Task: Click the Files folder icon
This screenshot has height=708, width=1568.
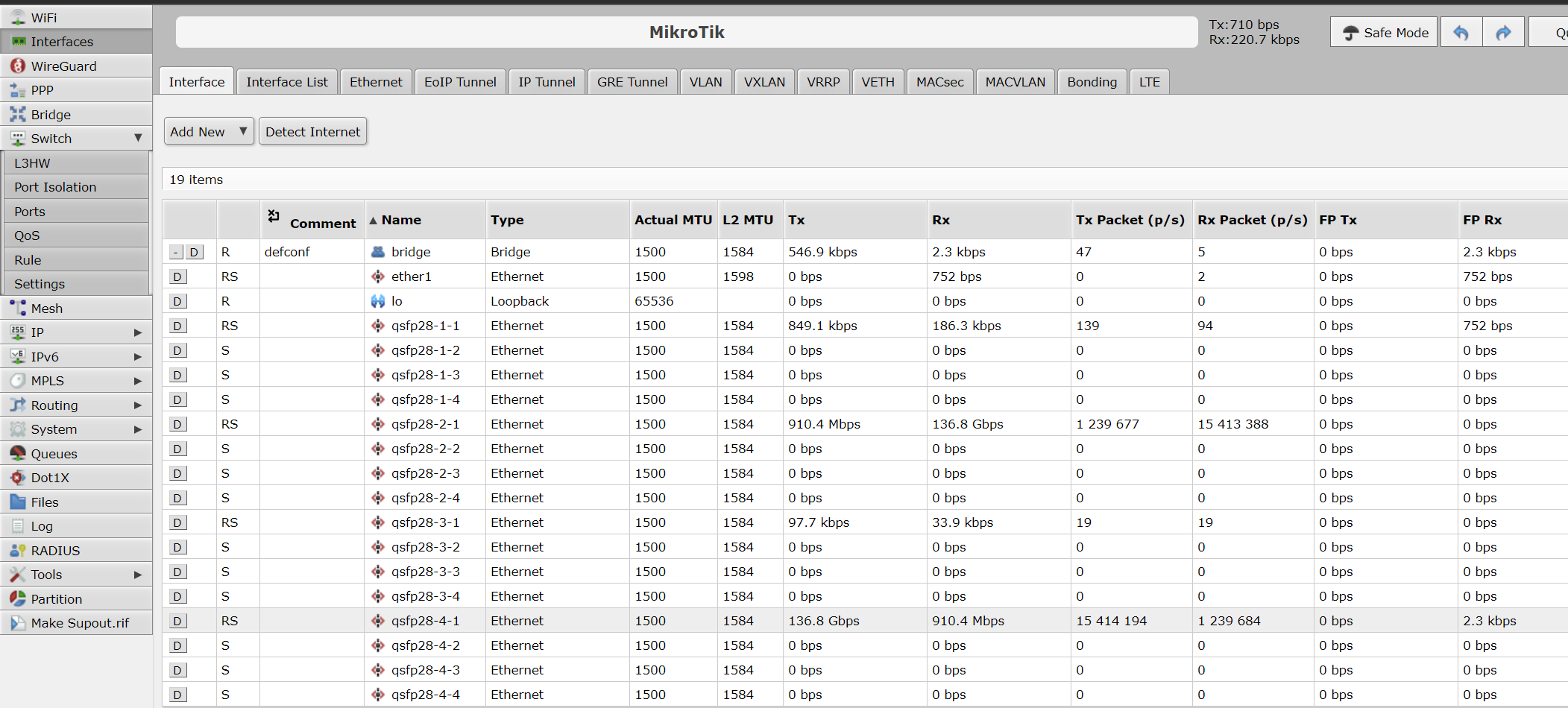Action: click(18, 502)
